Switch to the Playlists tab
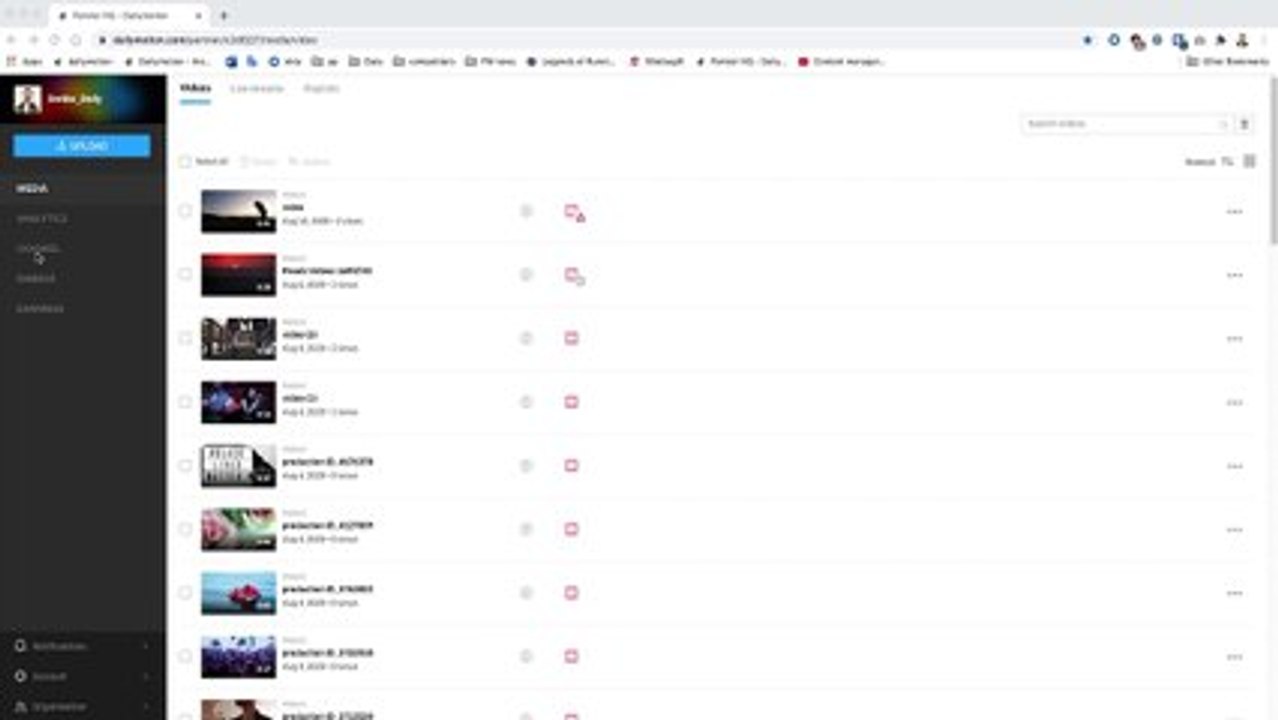Image resolution: width=1278 pixels, height=720 pixels. 321,88
